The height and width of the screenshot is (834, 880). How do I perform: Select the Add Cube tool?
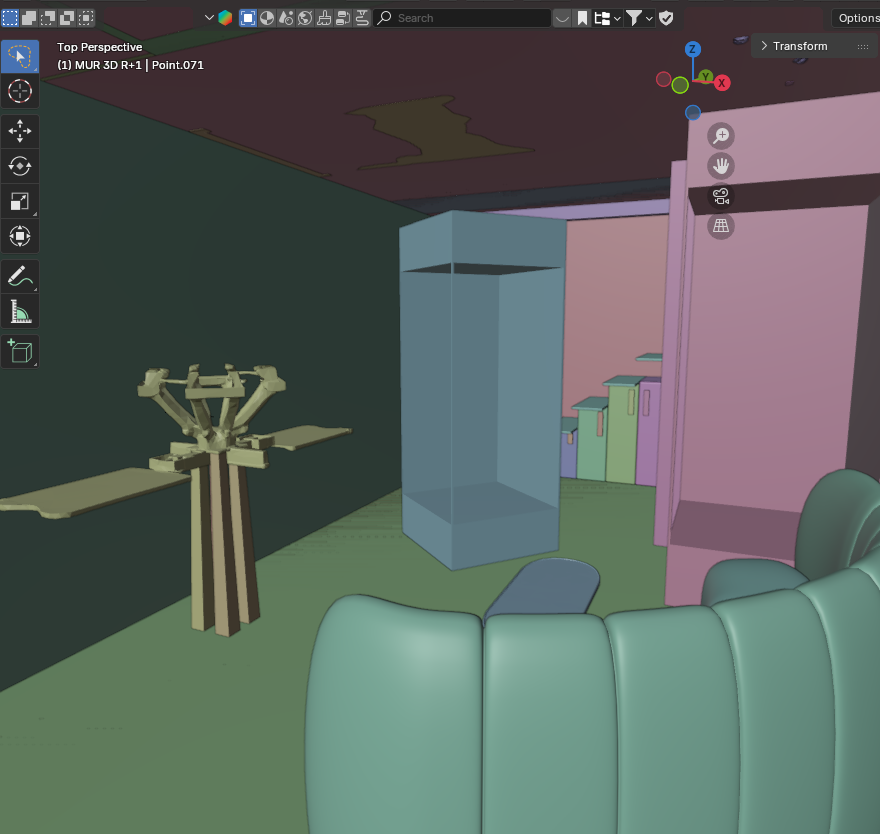click(20, 351)
